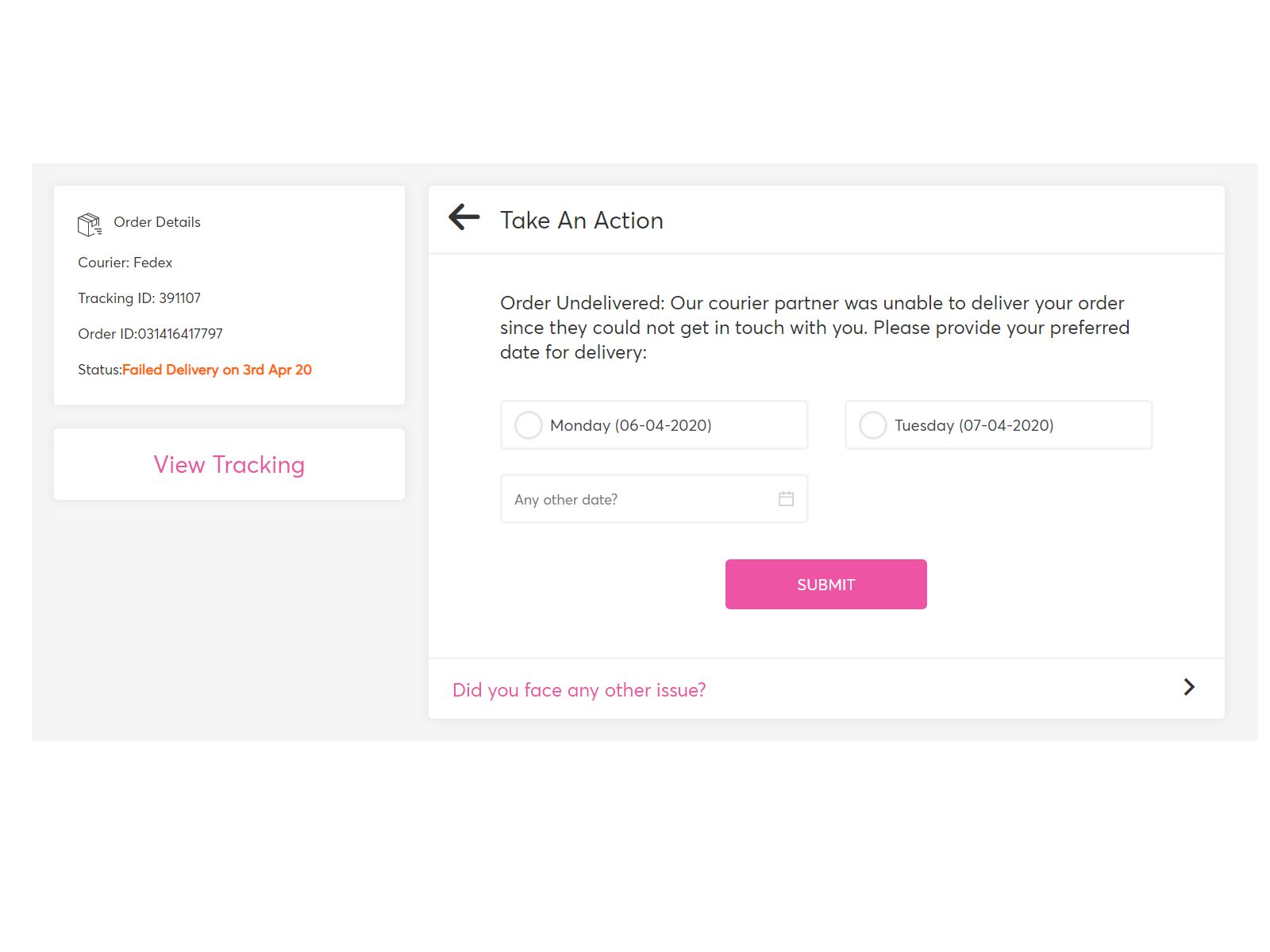Click the orange Failed Delivery status text
1270x952 pixels.
pyautogui.click(x=217, y=370)
